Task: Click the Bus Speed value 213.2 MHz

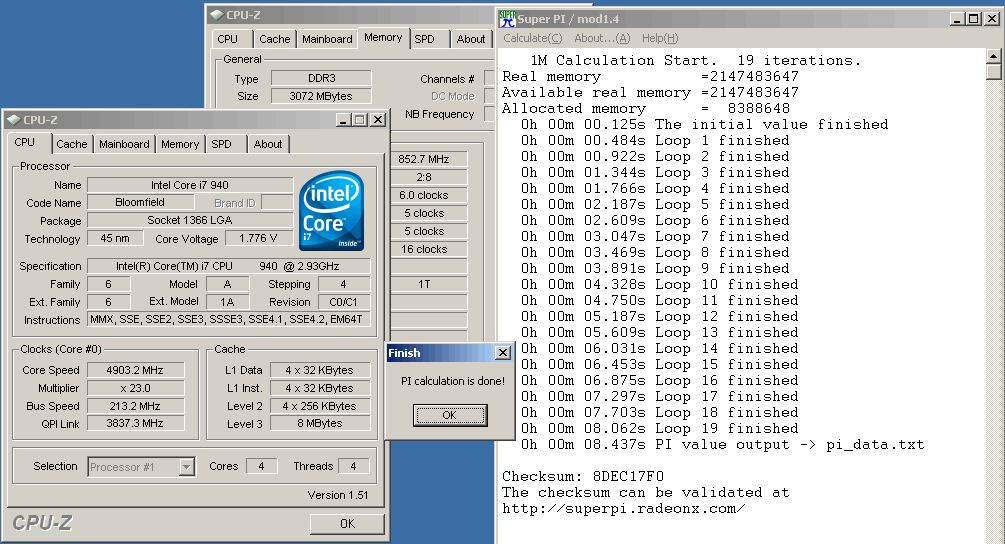Action: [x=135, y=406]
